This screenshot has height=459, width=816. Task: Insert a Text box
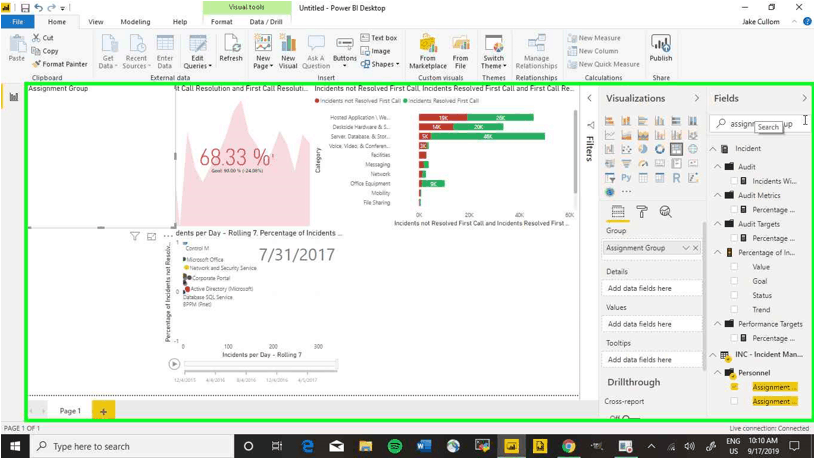(379, 38)
